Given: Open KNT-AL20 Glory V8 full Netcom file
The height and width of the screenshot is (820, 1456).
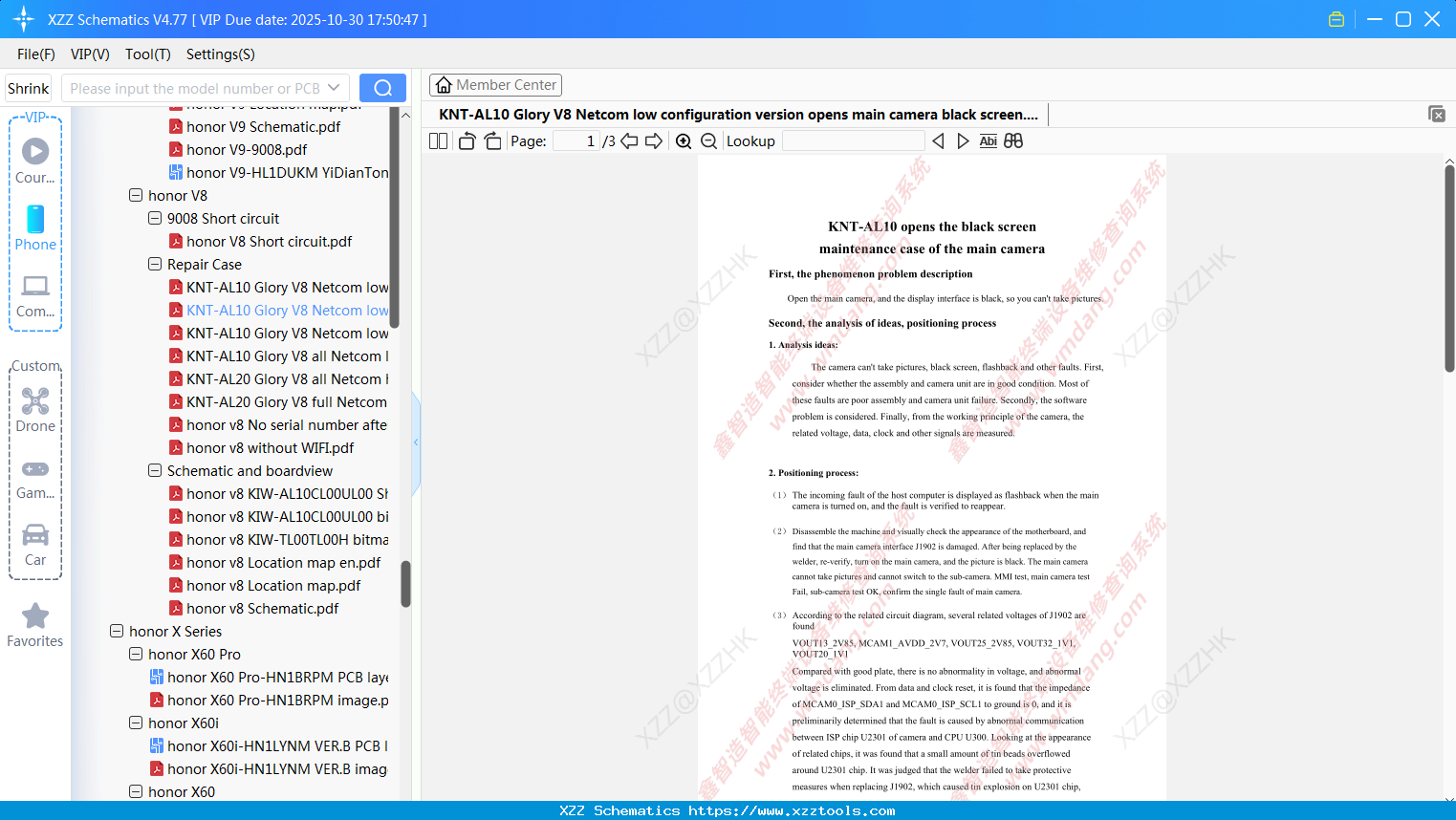Looking at the screenshot, I should coord(278,401).
